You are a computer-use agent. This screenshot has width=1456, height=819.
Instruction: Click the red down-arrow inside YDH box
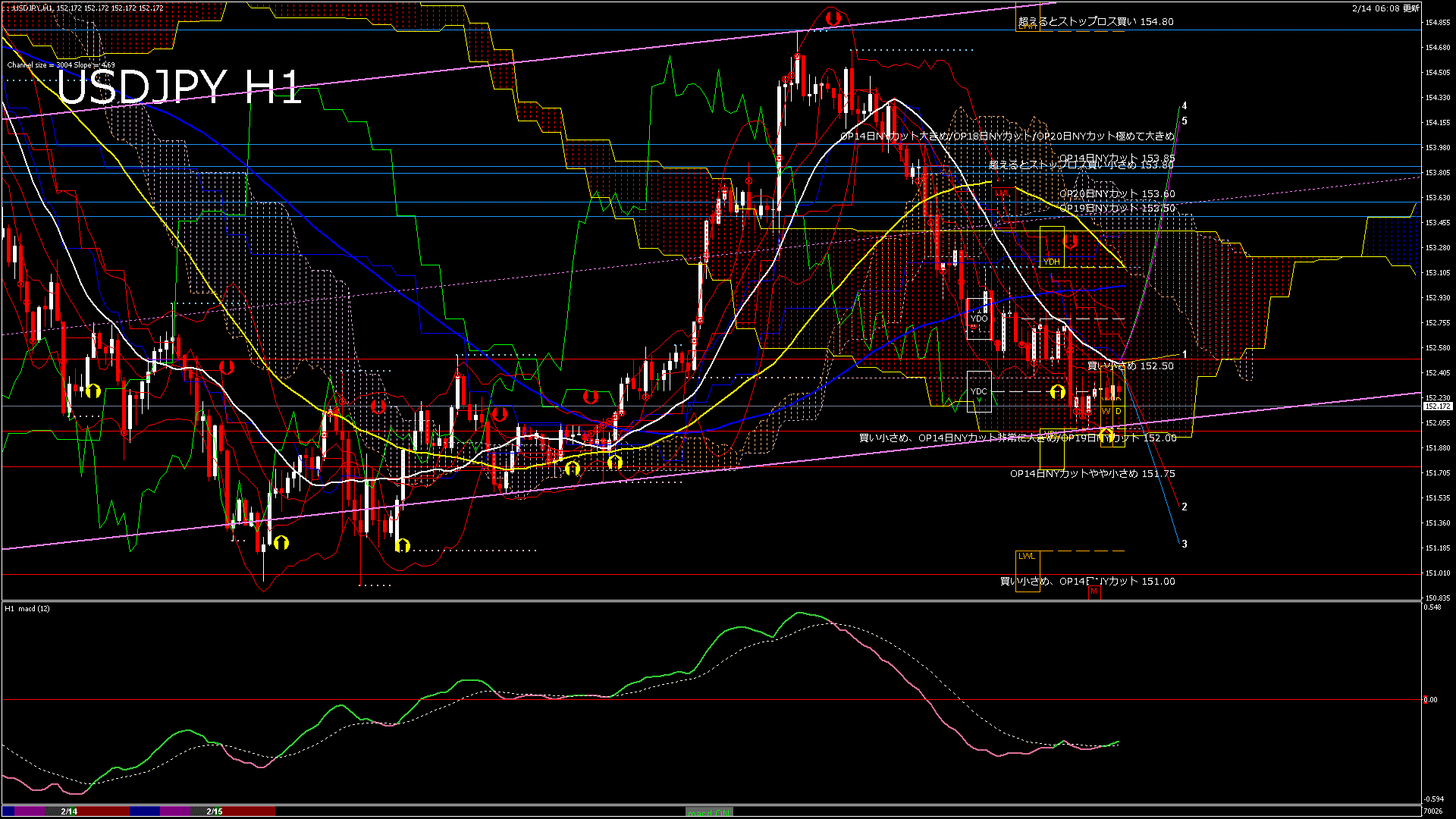[1070, 242]
